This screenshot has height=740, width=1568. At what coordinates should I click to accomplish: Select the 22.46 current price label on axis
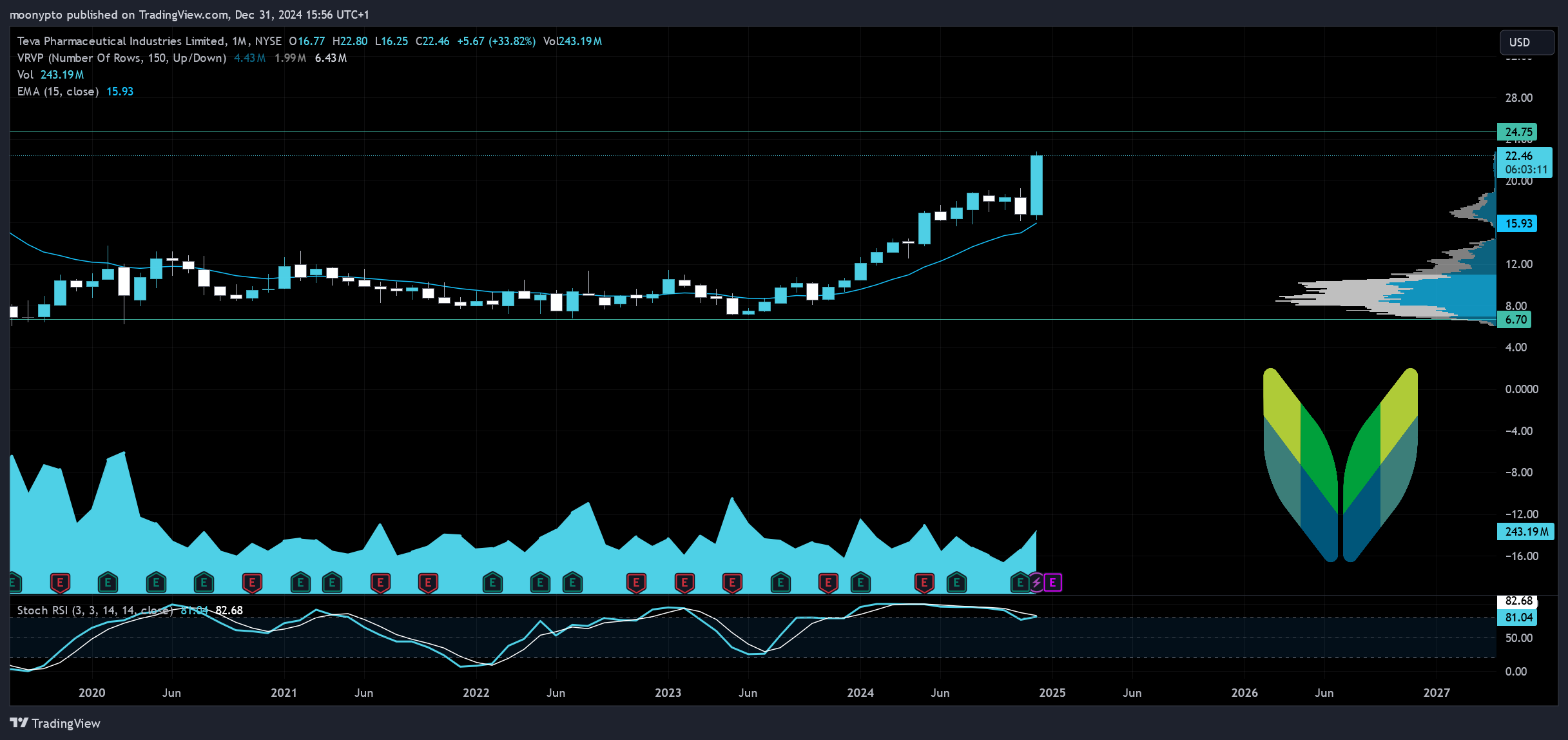pyautogui.click(x=1524, y=162)
